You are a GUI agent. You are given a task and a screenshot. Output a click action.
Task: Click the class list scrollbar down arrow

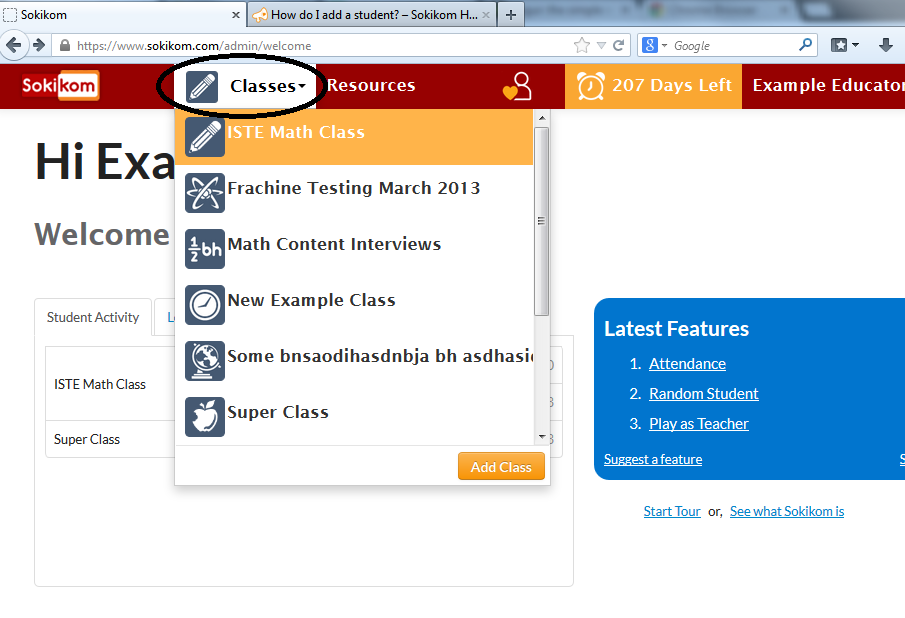[x=541, y=437]
